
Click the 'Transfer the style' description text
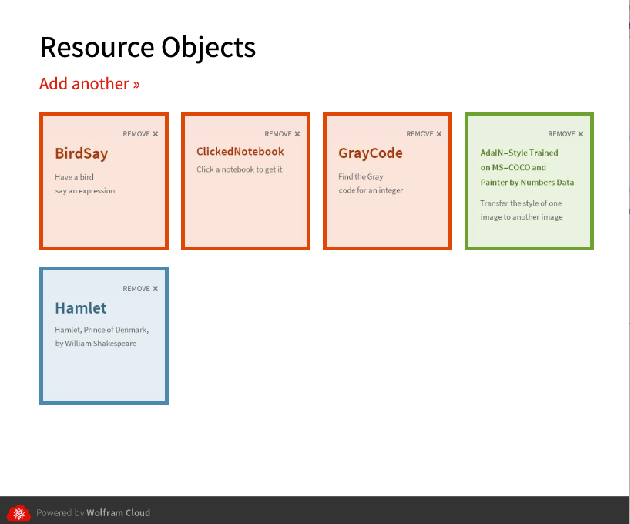pyautogui.click(x=521, y=210)
